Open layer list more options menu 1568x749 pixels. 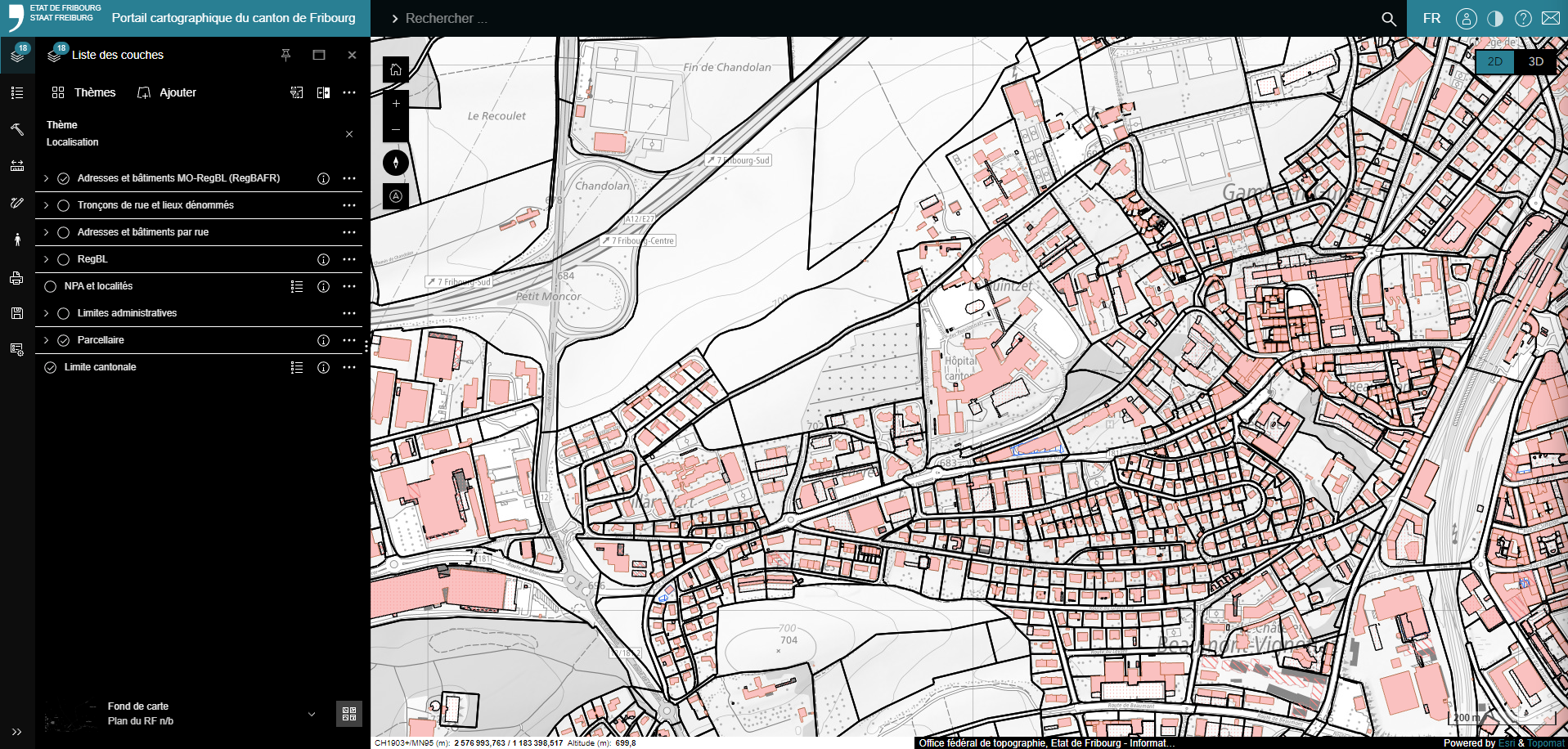coord(349,92)
